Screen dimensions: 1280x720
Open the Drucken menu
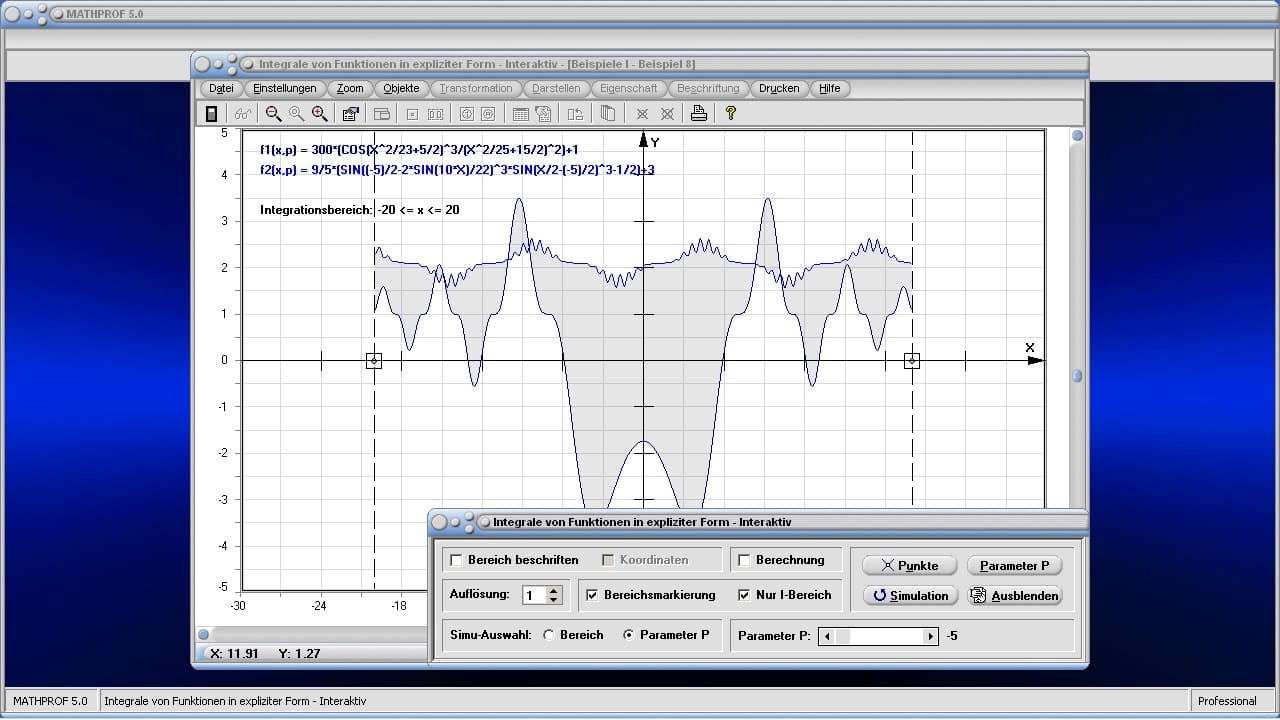click(x=779, y=88)
